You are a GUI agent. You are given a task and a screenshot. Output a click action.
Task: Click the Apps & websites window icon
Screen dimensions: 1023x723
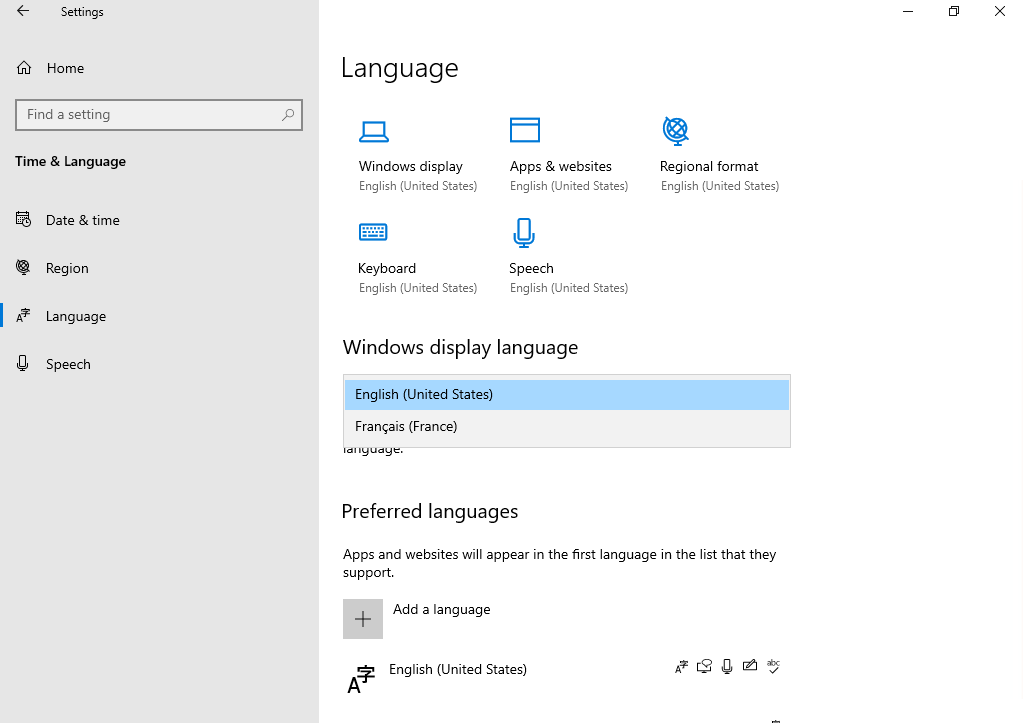pos(525,130)
